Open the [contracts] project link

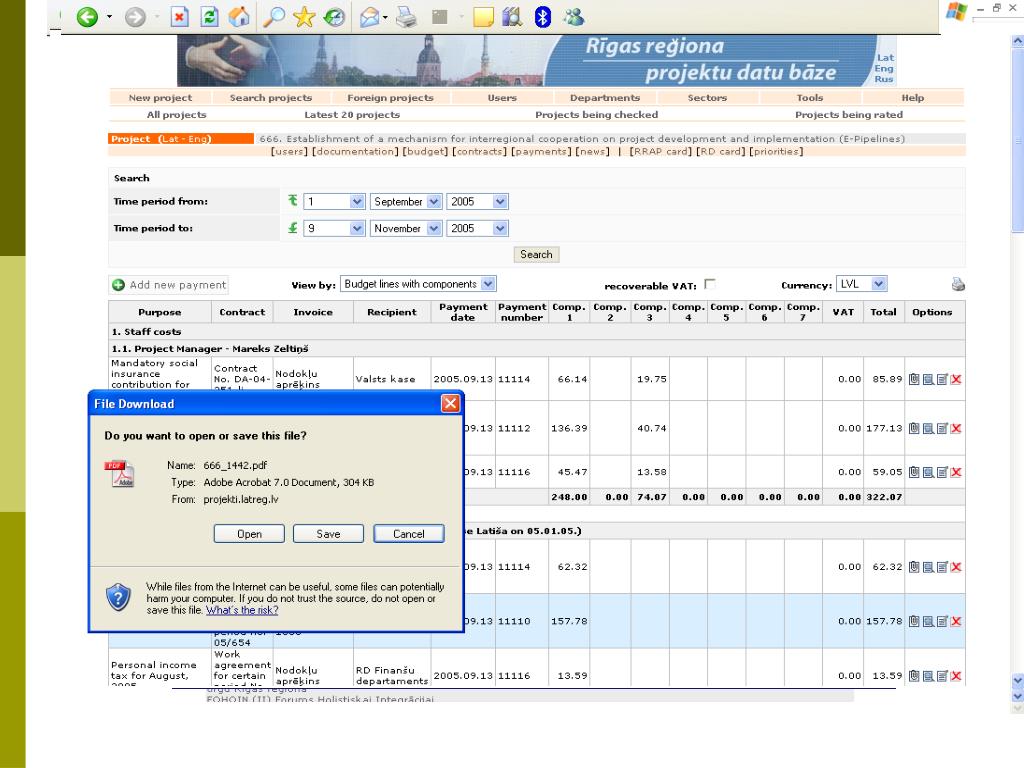point(480,152)
